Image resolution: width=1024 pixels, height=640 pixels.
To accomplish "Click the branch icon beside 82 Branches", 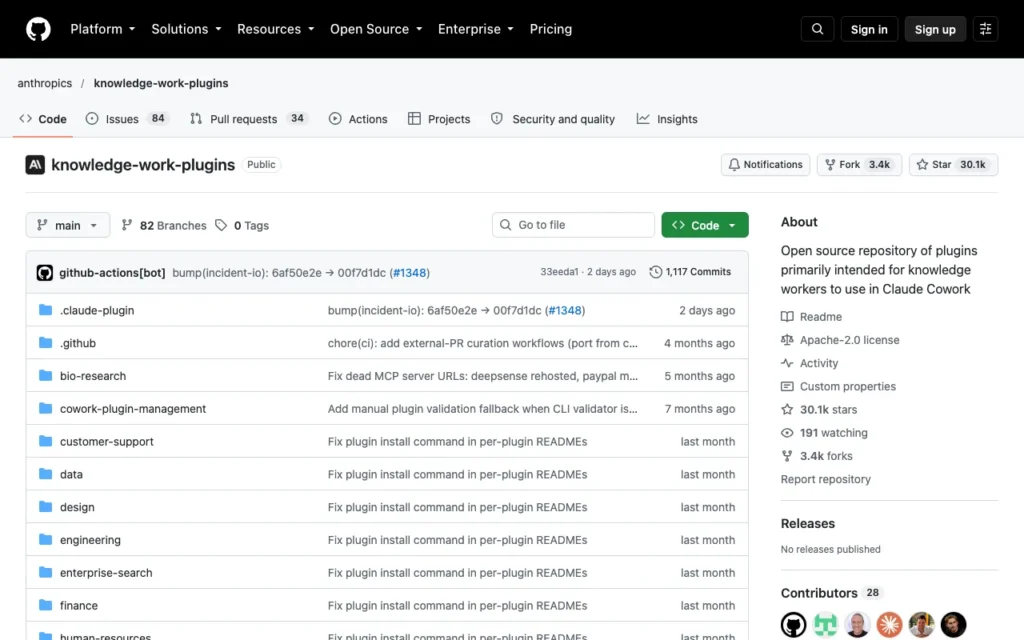I will pyautogui.click(x=127, y=225).
